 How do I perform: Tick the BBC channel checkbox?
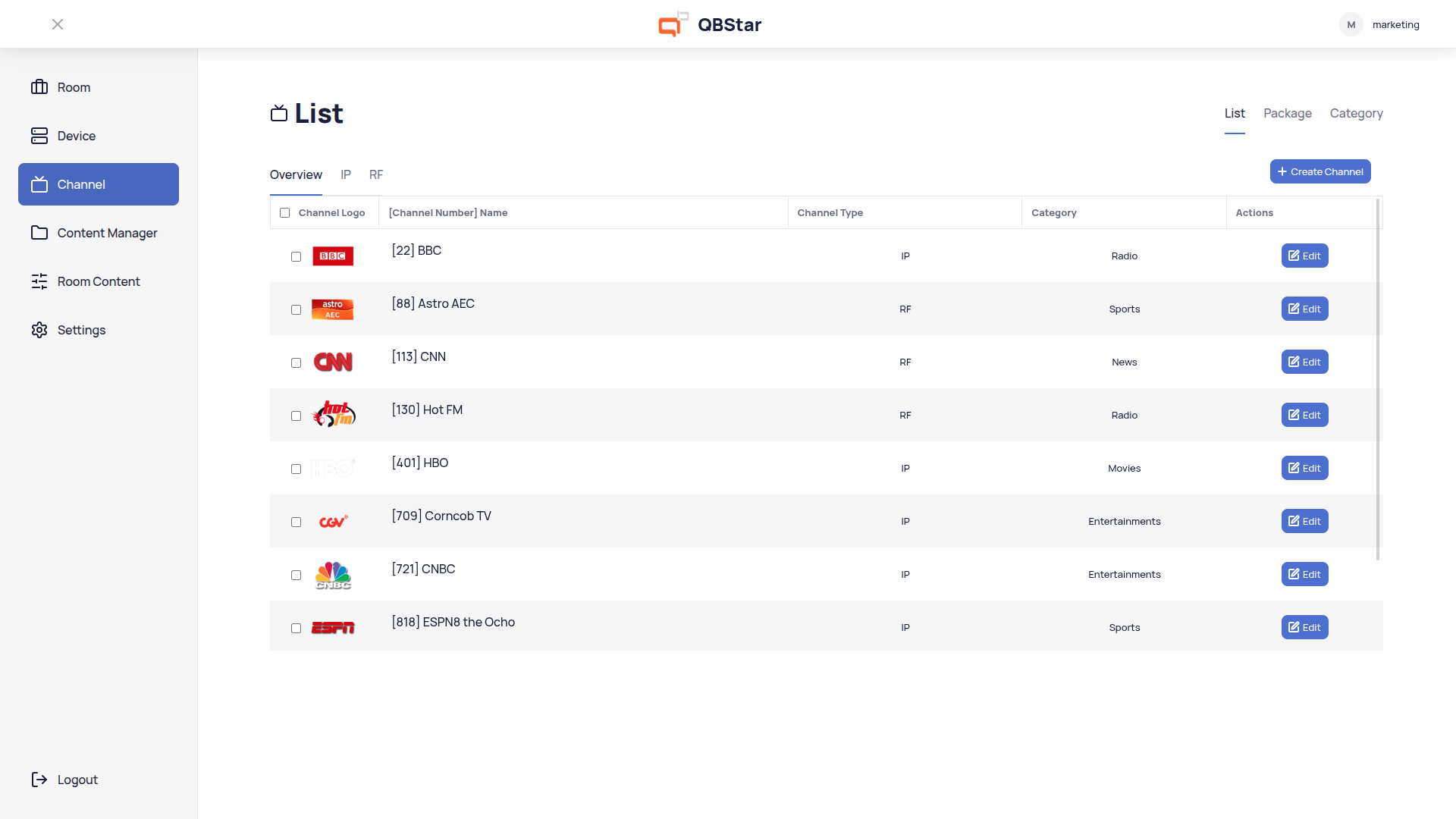coord(296,256)
